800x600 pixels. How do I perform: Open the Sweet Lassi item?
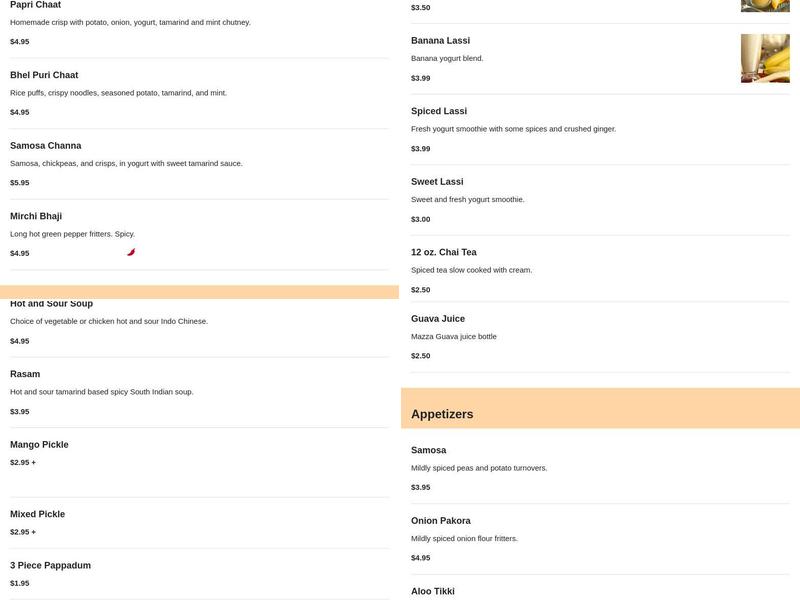[438, 182]
